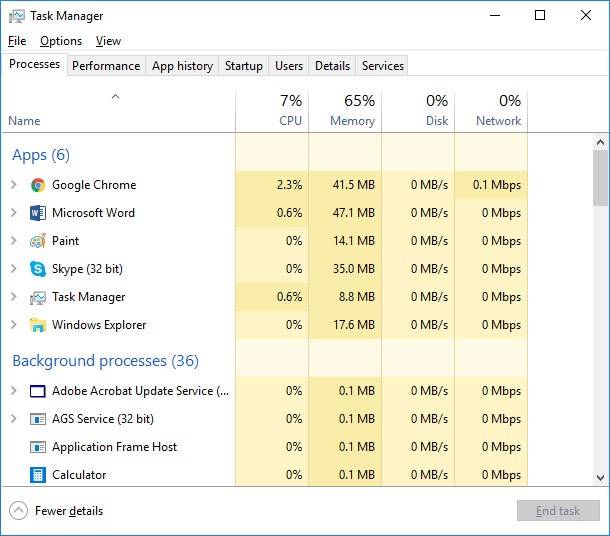The image size is (610, 536).
Task: Click Paint's 14.1 MB memory value
Action: [354, 241]
